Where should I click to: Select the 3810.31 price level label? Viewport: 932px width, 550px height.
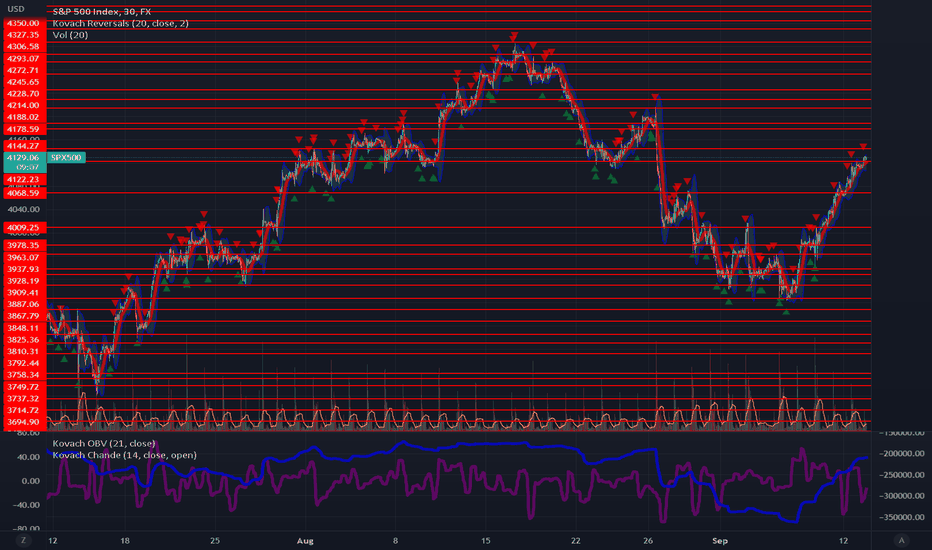point(24,351)
